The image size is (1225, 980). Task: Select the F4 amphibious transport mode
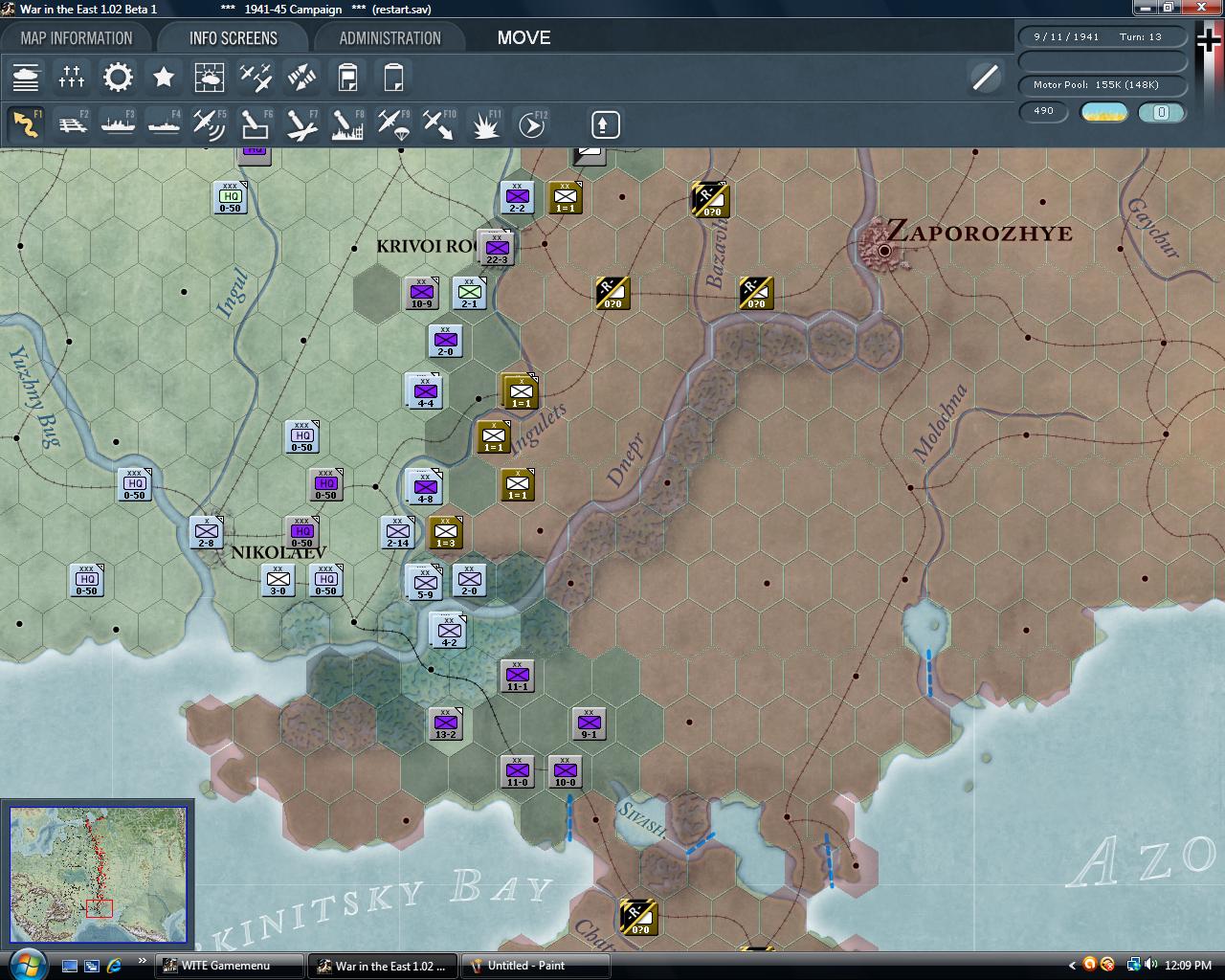coord(164,124)
